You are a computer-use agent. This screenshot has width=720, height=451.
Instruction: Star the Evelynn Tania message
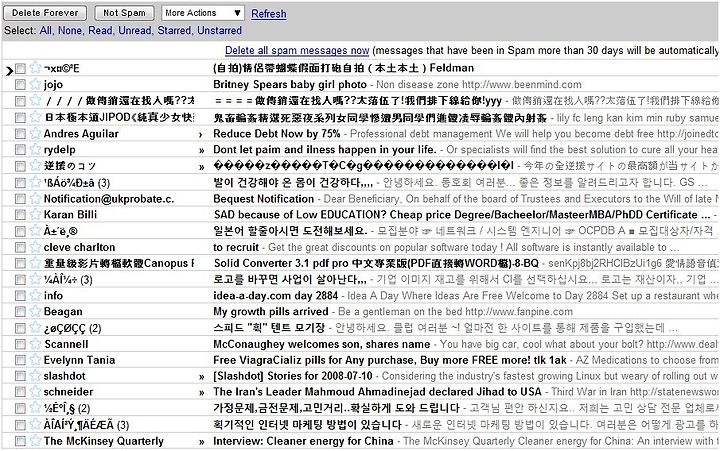point(35,360)
